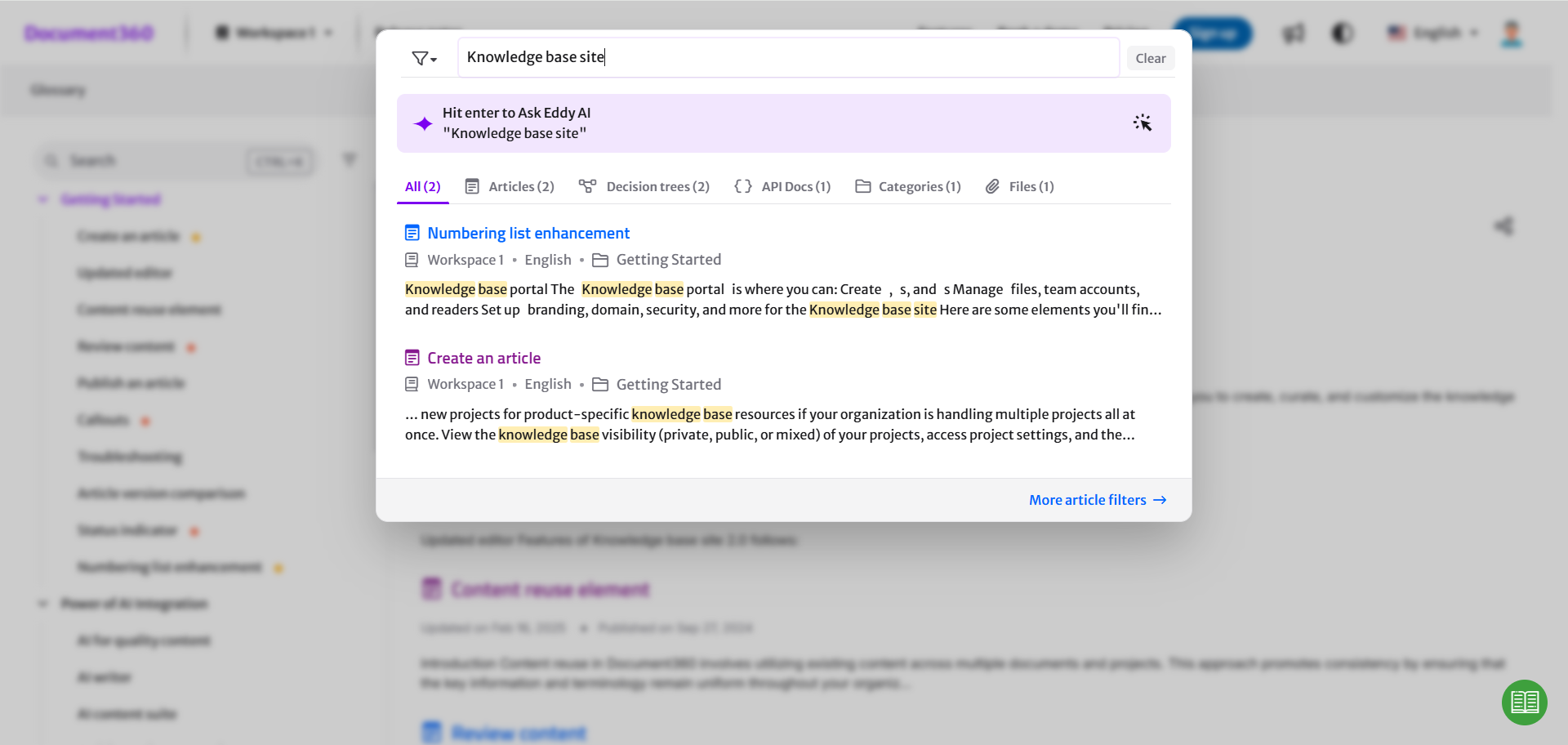Collapse the Power of AI integration category
This screenshot has width=1568, height=745.
42,604
